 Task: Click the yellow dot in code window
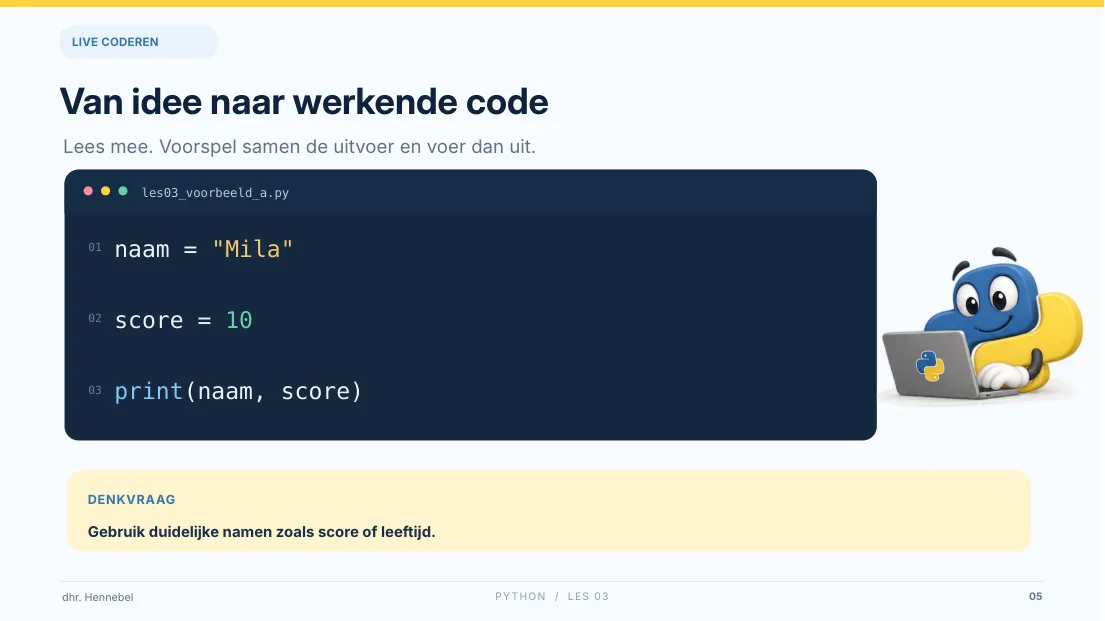tap(106, 191)
